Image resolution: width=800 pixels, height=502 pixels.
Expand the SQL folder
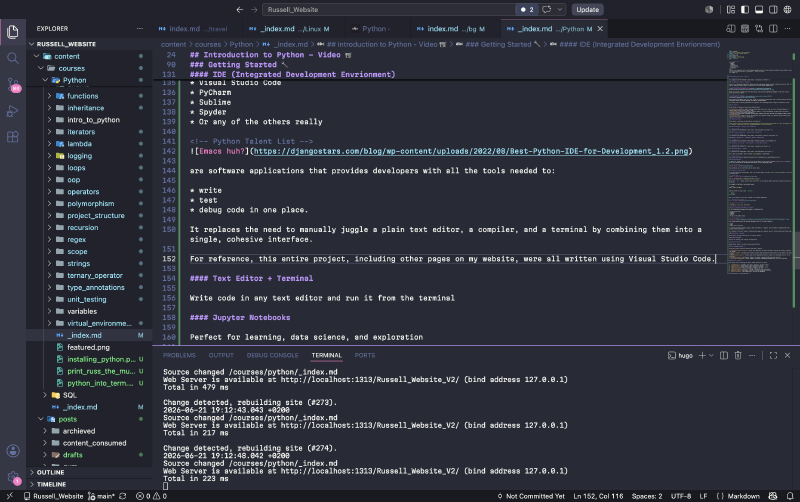70,395
